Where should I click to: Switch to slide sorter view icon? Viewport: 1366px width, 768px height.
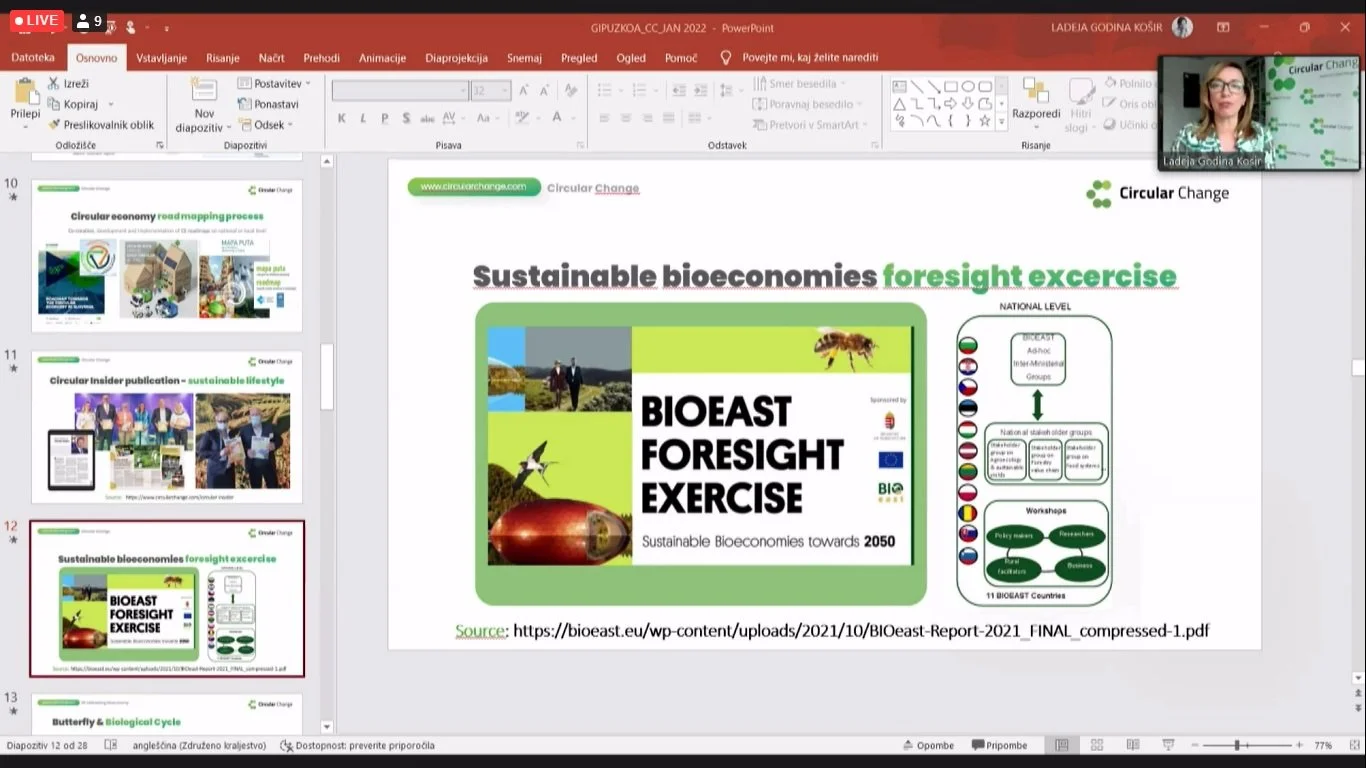1097,745
